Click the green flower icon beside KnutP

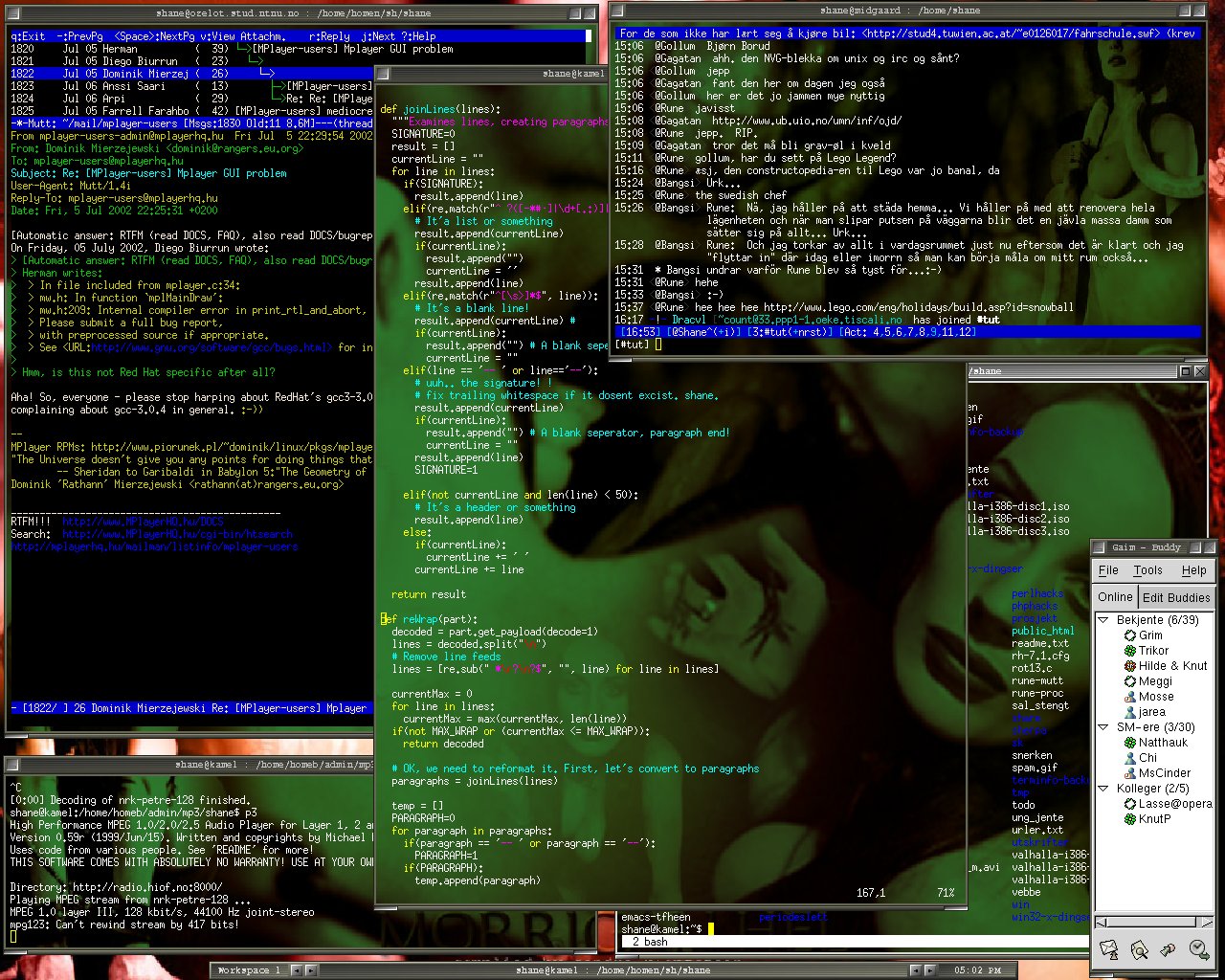(x=1130, y=819)
